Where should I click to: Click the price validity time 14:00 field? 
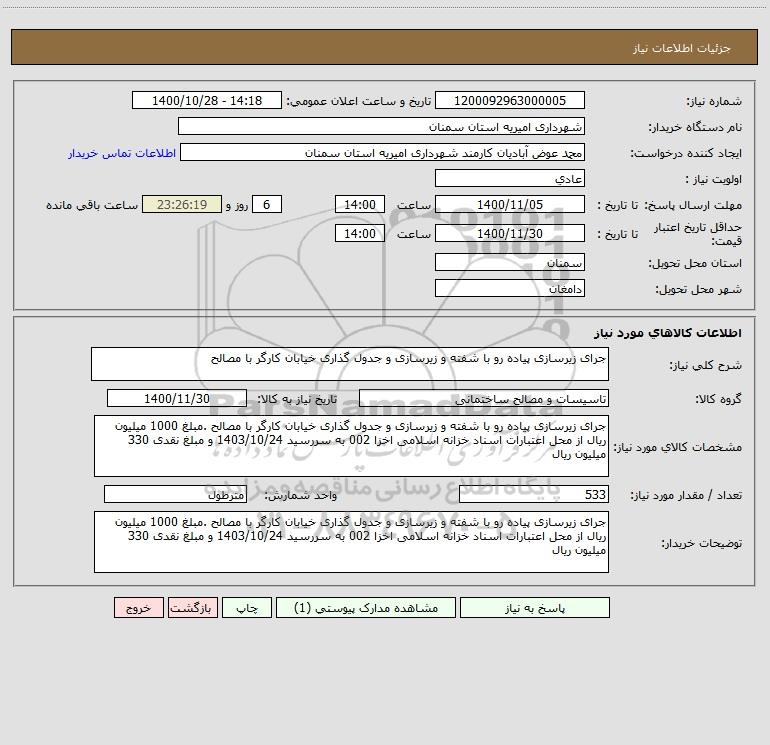tap(359, 233)
